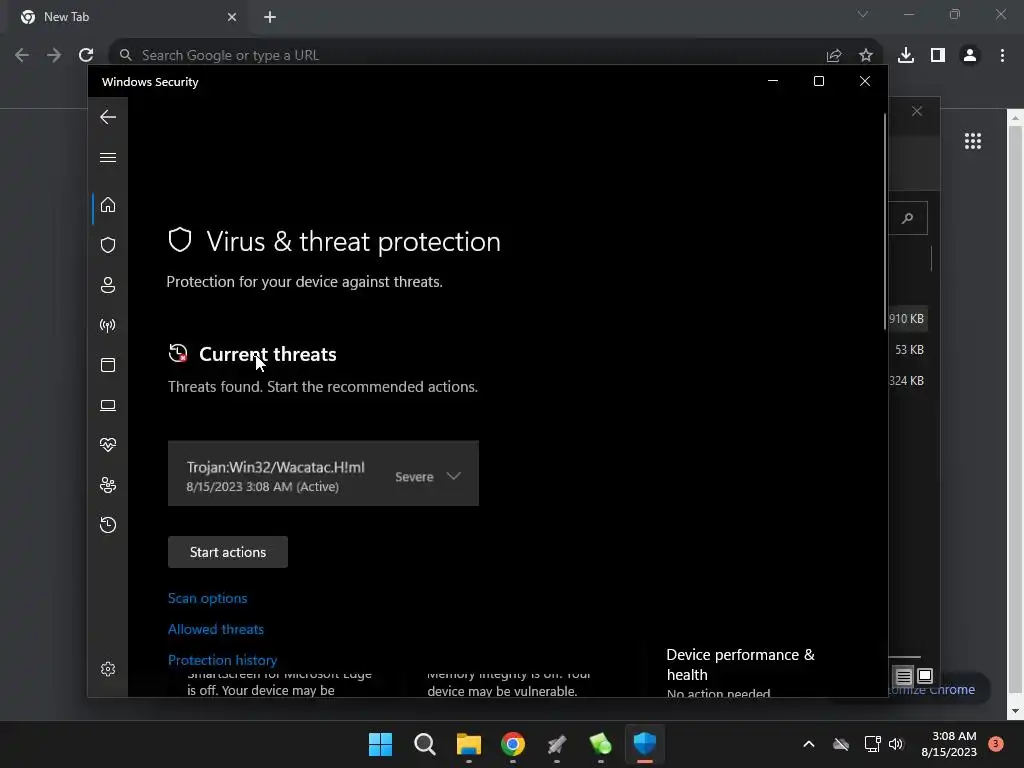Open Google apps grid icon

973,141
